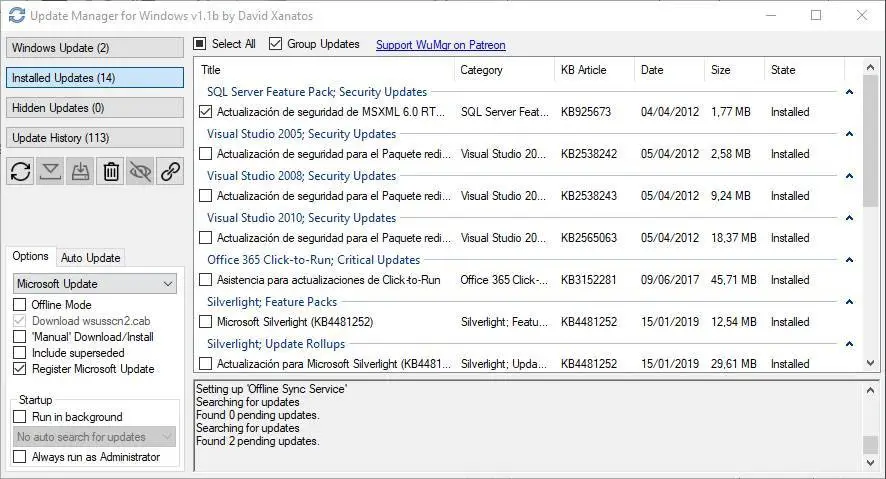Click the install updates tray icon

click(81, 171)
